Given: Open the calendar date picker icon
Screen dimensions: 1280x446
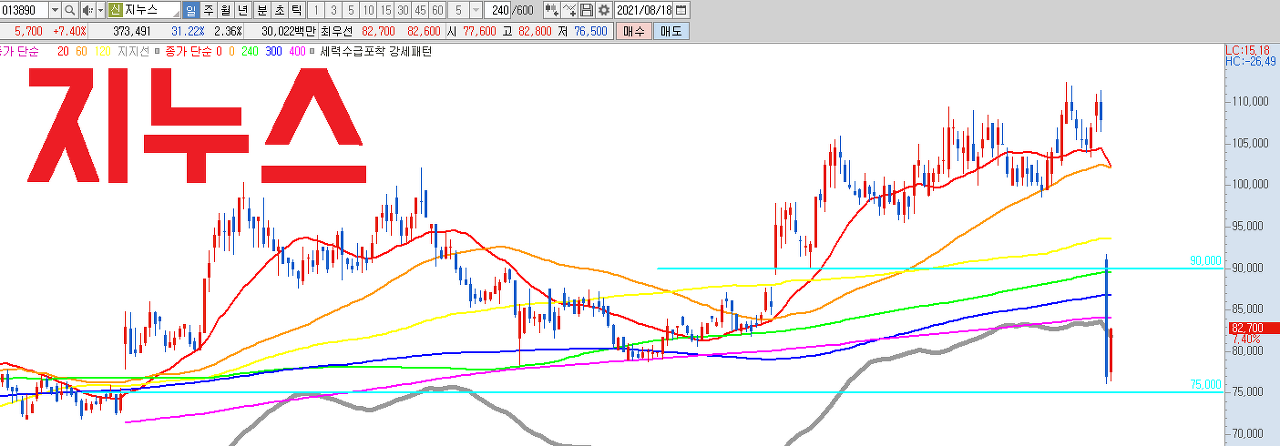Looking at the screenshot, I should click(x=680, y=10).
